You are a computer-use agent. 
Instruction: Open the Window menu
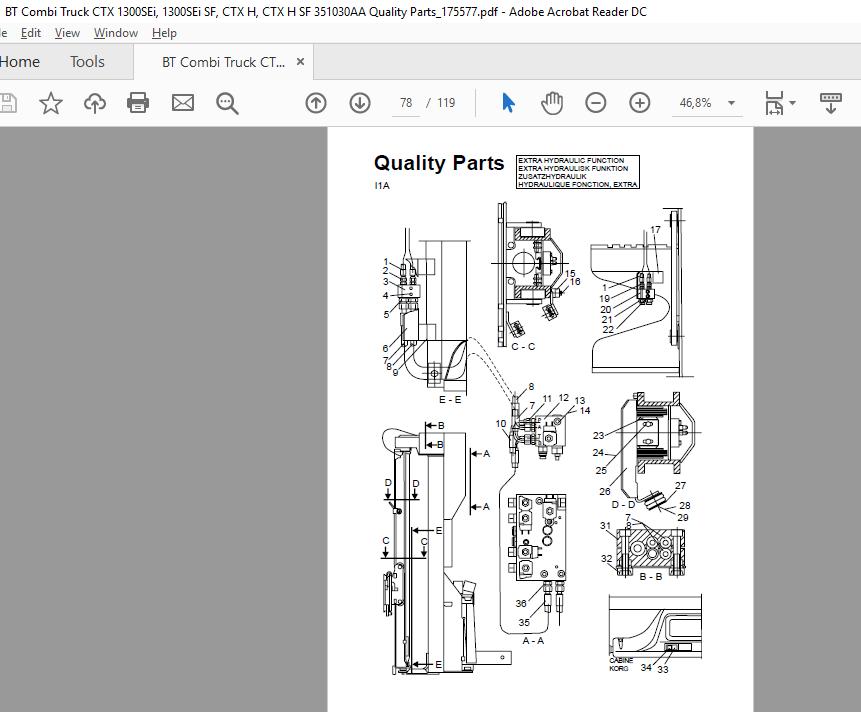pos(116,33)
